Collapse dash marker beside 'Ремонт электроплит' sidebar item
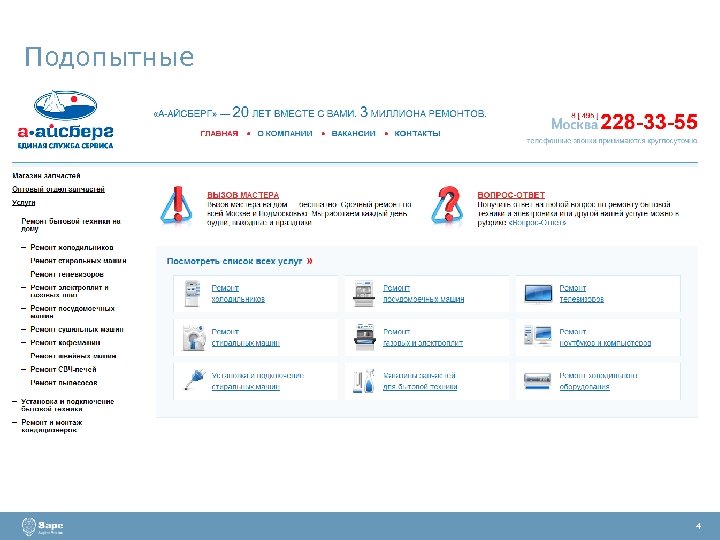720x540 pixels. click(x=23, y=287)
